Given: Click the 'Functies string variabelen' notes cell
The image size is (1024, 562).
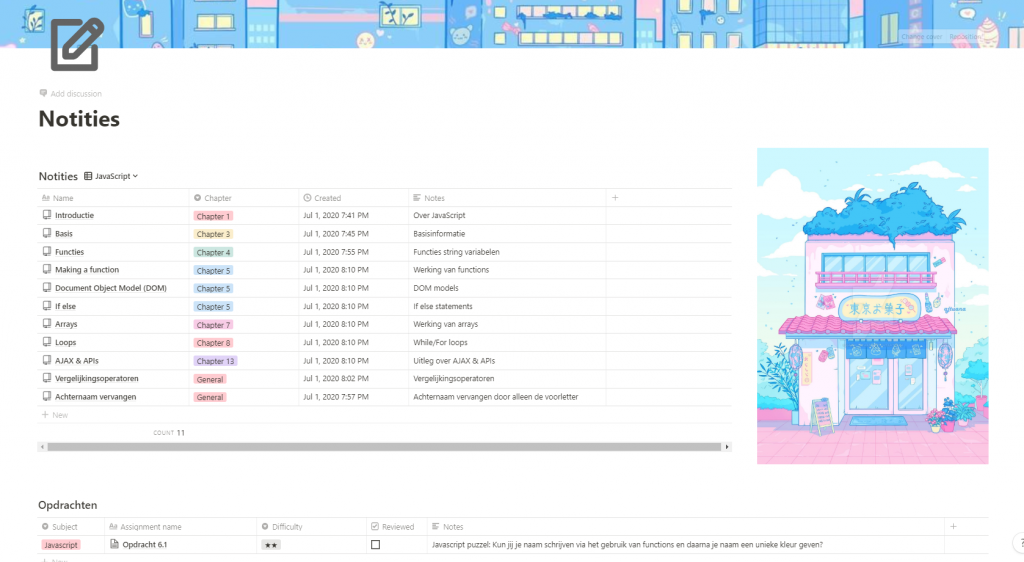Looking at the screenshot, I should [507, 252].
